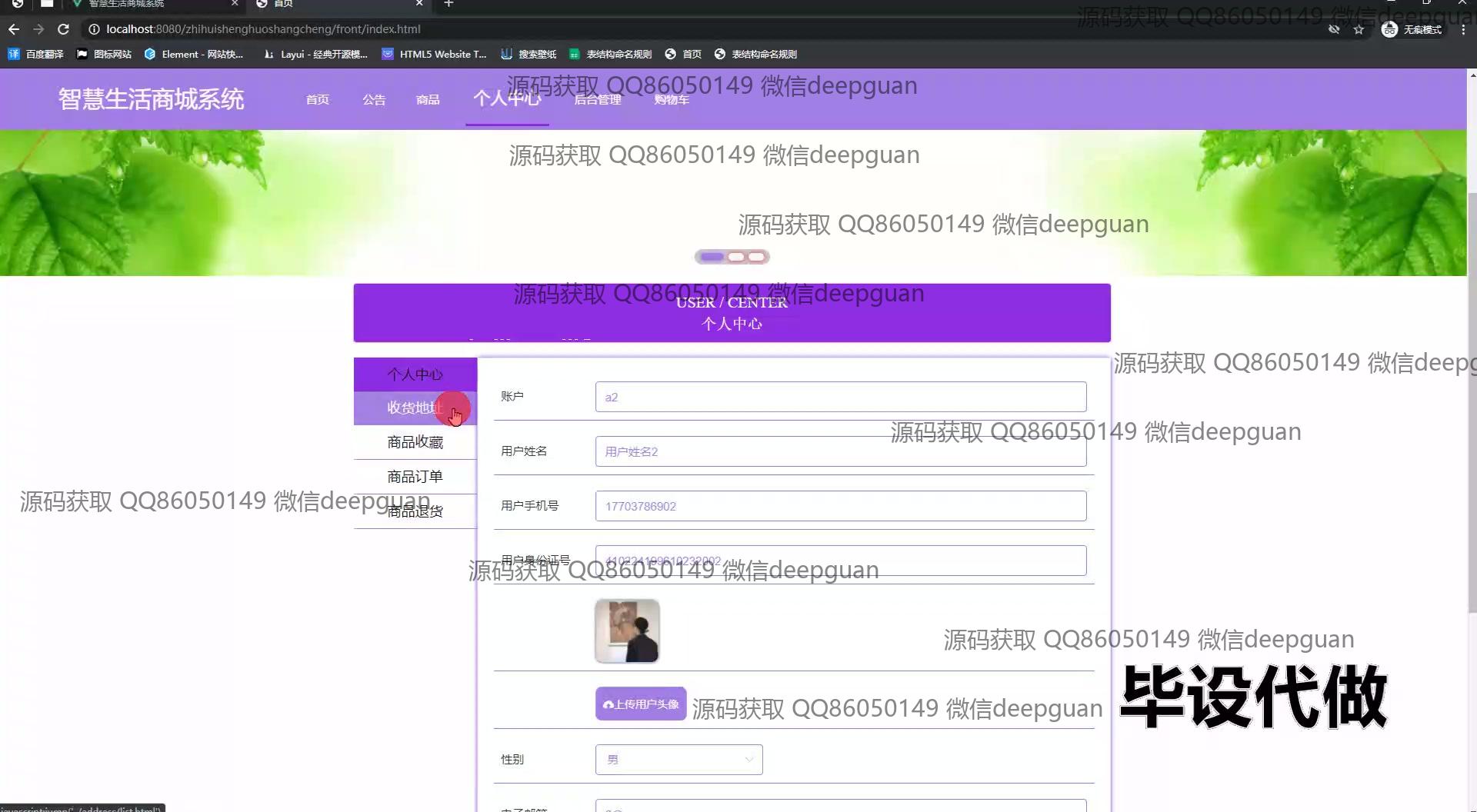Open the HTML5 Website bookmark

coord(435,54)
